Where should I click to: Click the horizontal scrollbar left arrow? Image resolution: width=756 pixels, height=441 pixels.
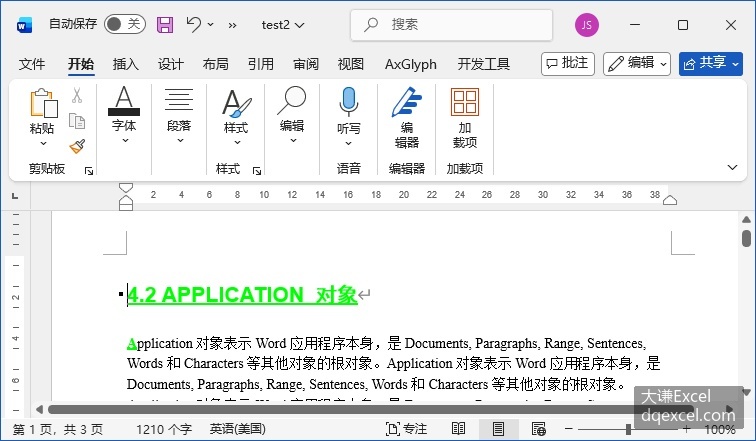[40, 410]
